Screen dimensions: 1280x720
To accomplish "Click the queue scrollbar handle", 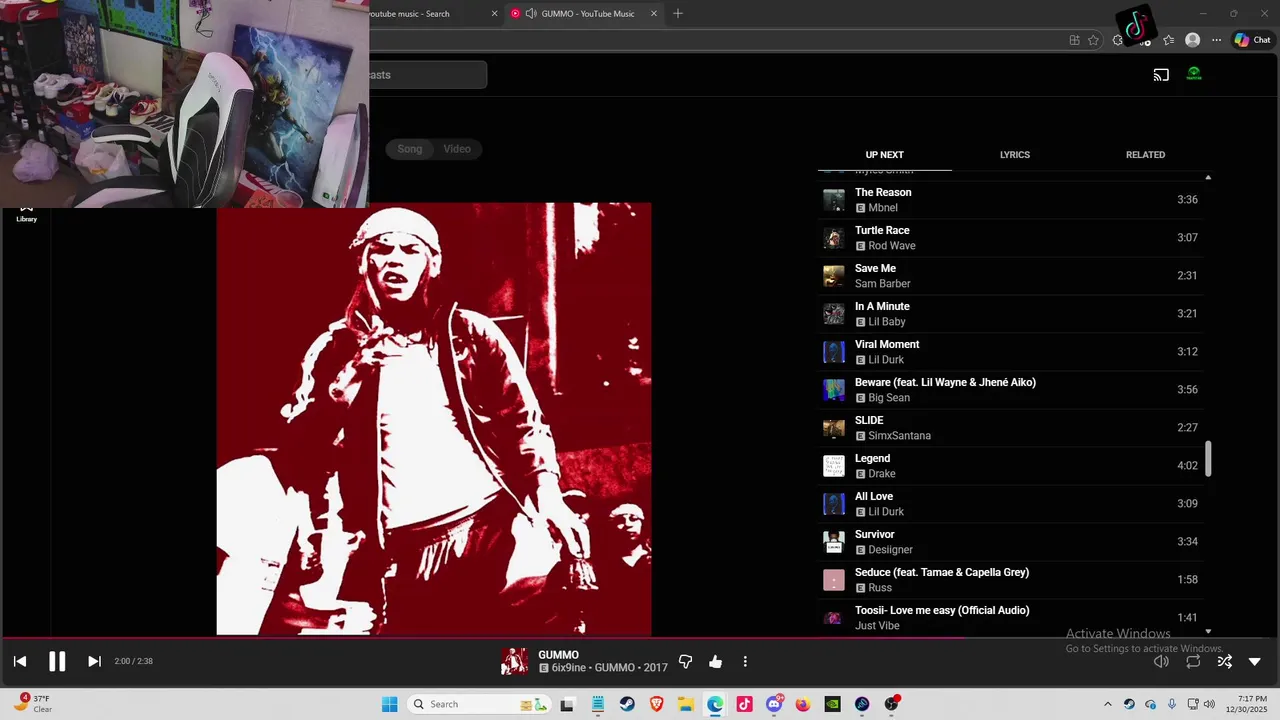I will (1208, 459).
